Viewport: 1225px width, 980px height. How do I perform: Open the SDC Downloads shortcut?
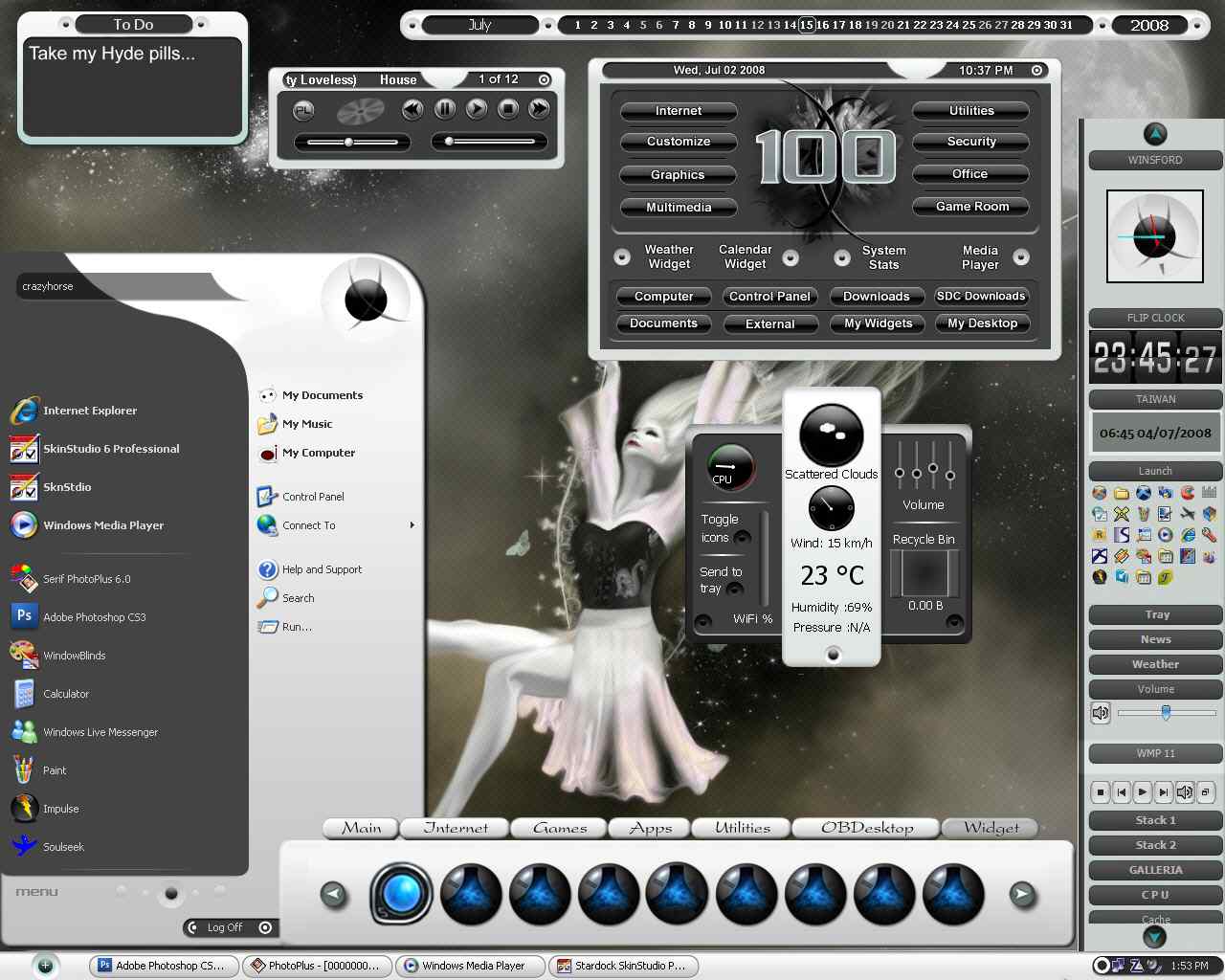pos(981,297)
